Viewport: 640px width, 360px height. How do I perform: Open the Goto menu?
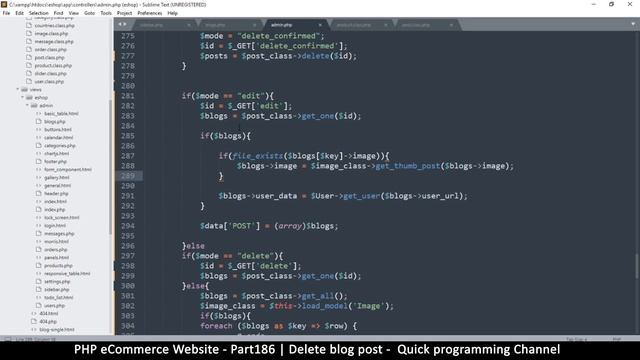coord(89,13)
